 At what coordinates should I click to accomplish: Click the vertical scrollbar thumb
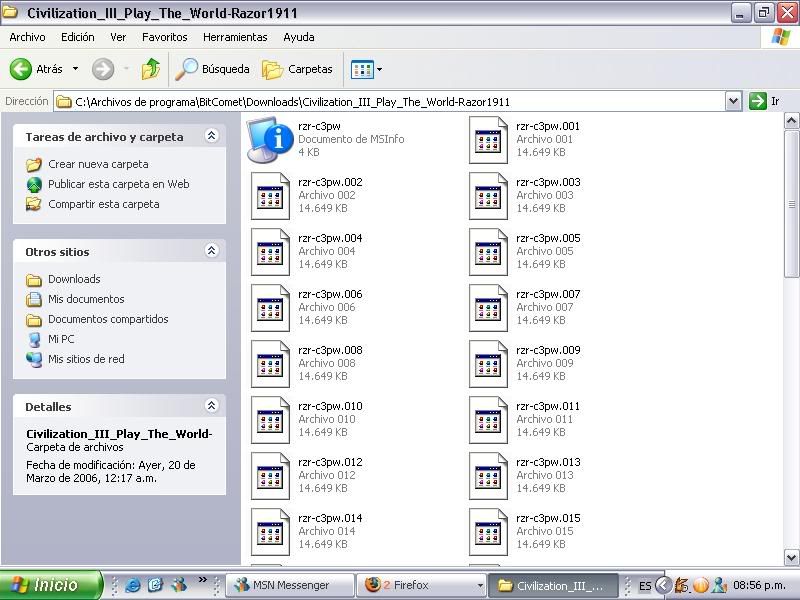791,204
